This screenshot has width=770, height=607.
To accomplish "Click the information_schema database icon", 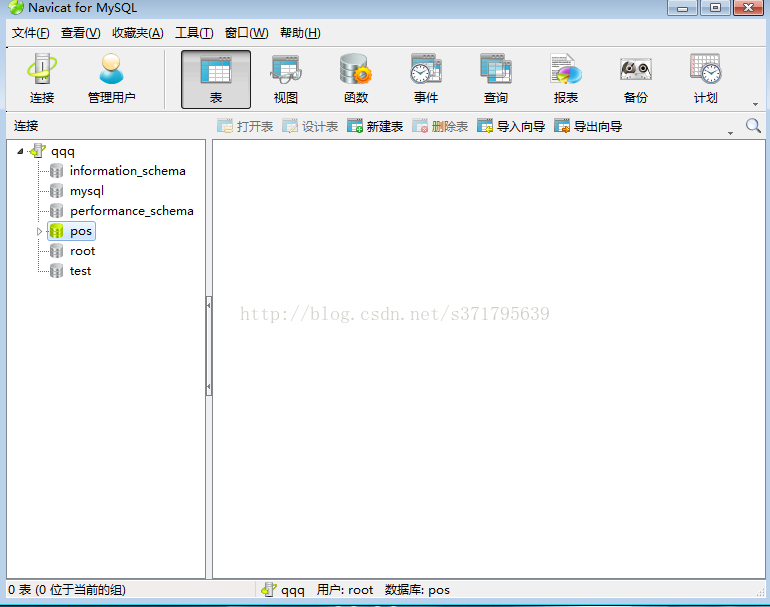I will pos(56,171).
